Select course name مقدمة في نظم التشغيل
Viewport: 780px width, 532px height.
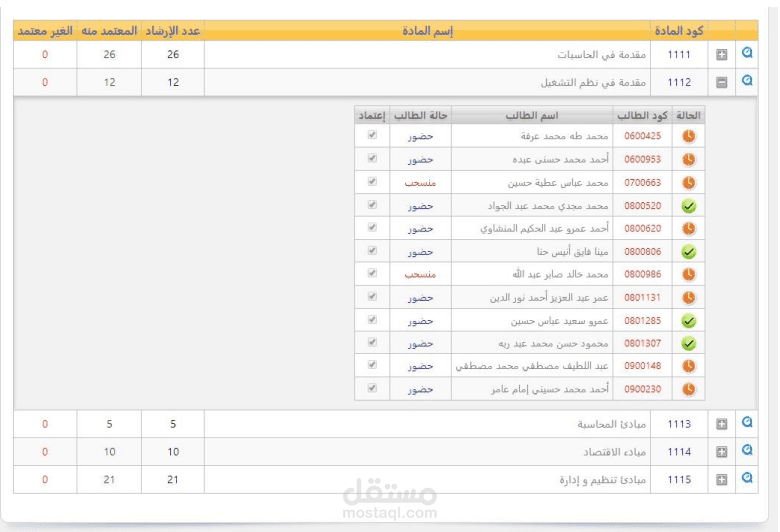pyautogui.click(x=593, y=83)
